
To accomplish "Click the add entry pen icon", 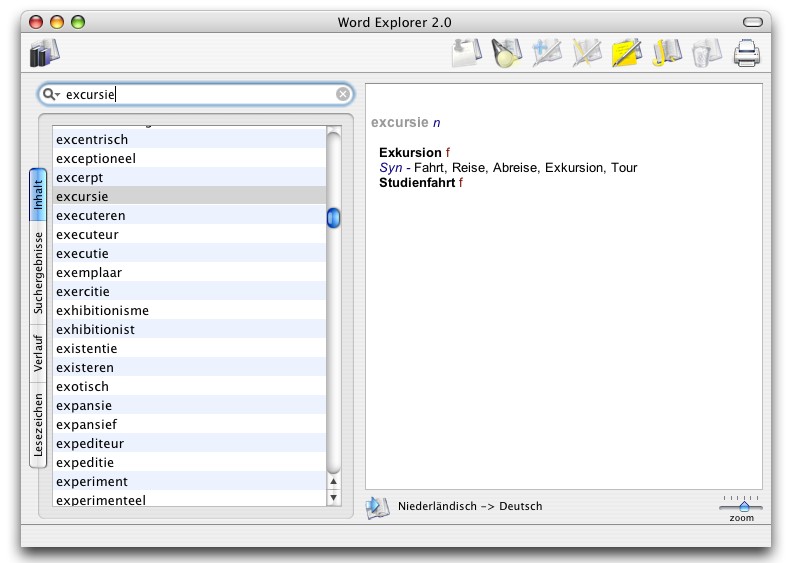I will click(x=547, y=53).
